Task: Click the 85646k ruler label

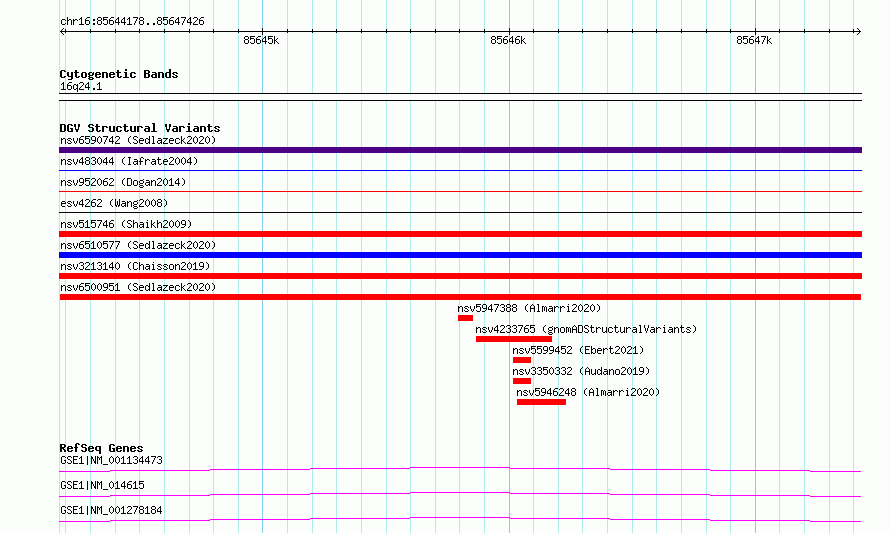Action: coord(508,40)
